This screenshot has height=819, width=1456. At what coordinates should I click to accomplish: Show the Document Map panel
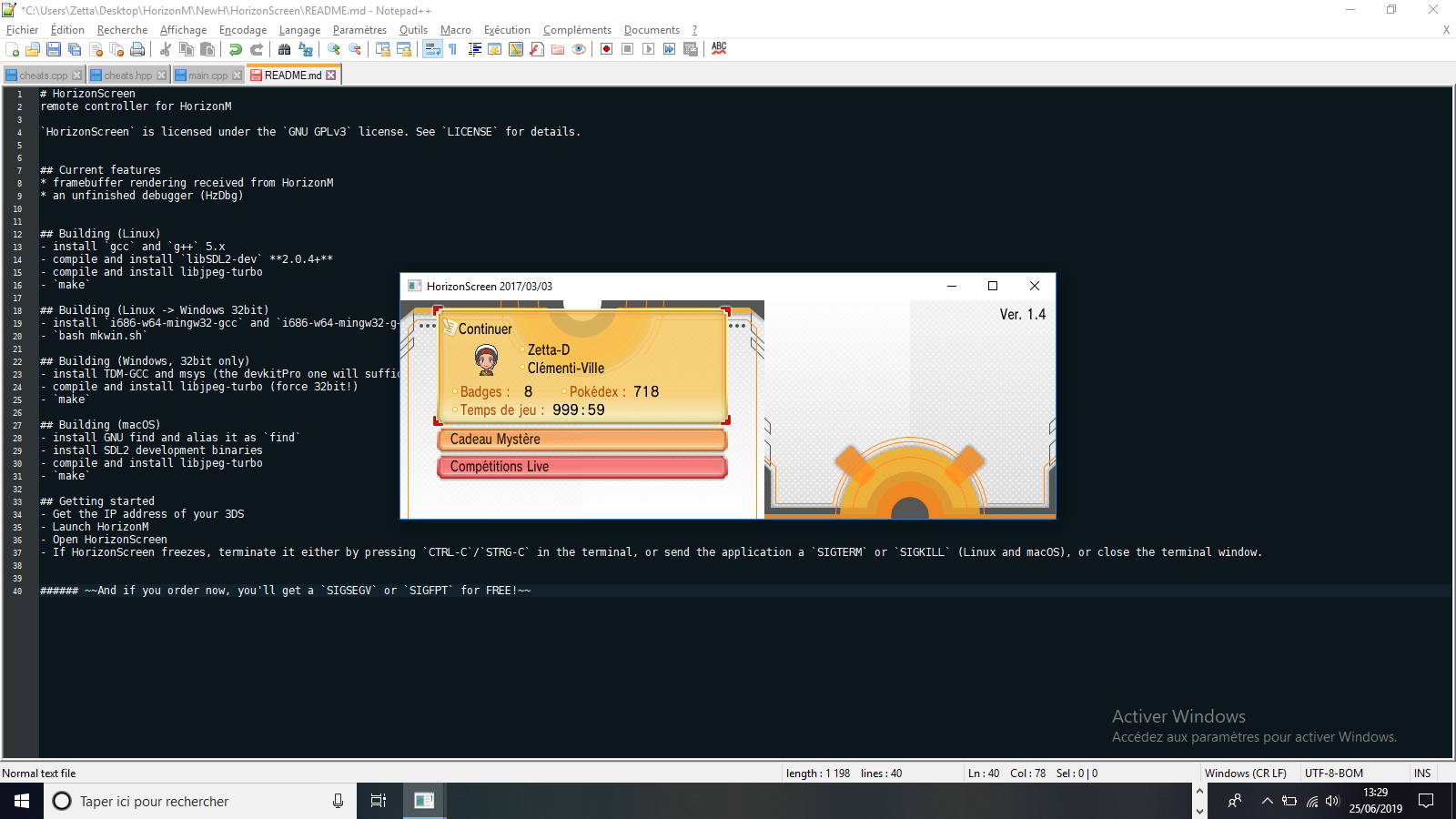(x=516, y=49)
